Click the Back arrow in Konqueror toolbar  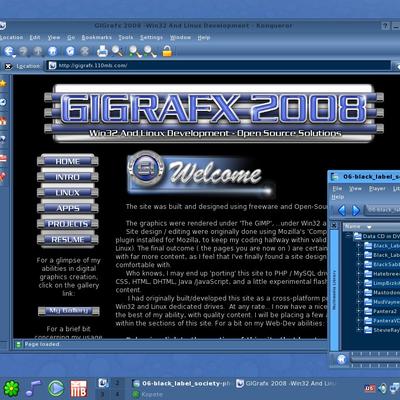point(8,51)
